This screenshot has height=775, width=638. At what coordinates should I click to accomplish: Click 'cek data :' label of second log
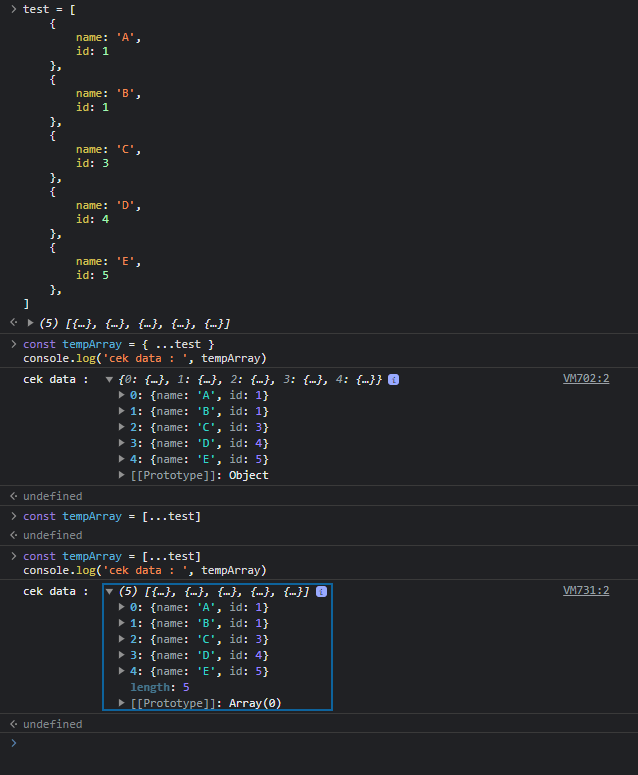click(x=56, y=592)
